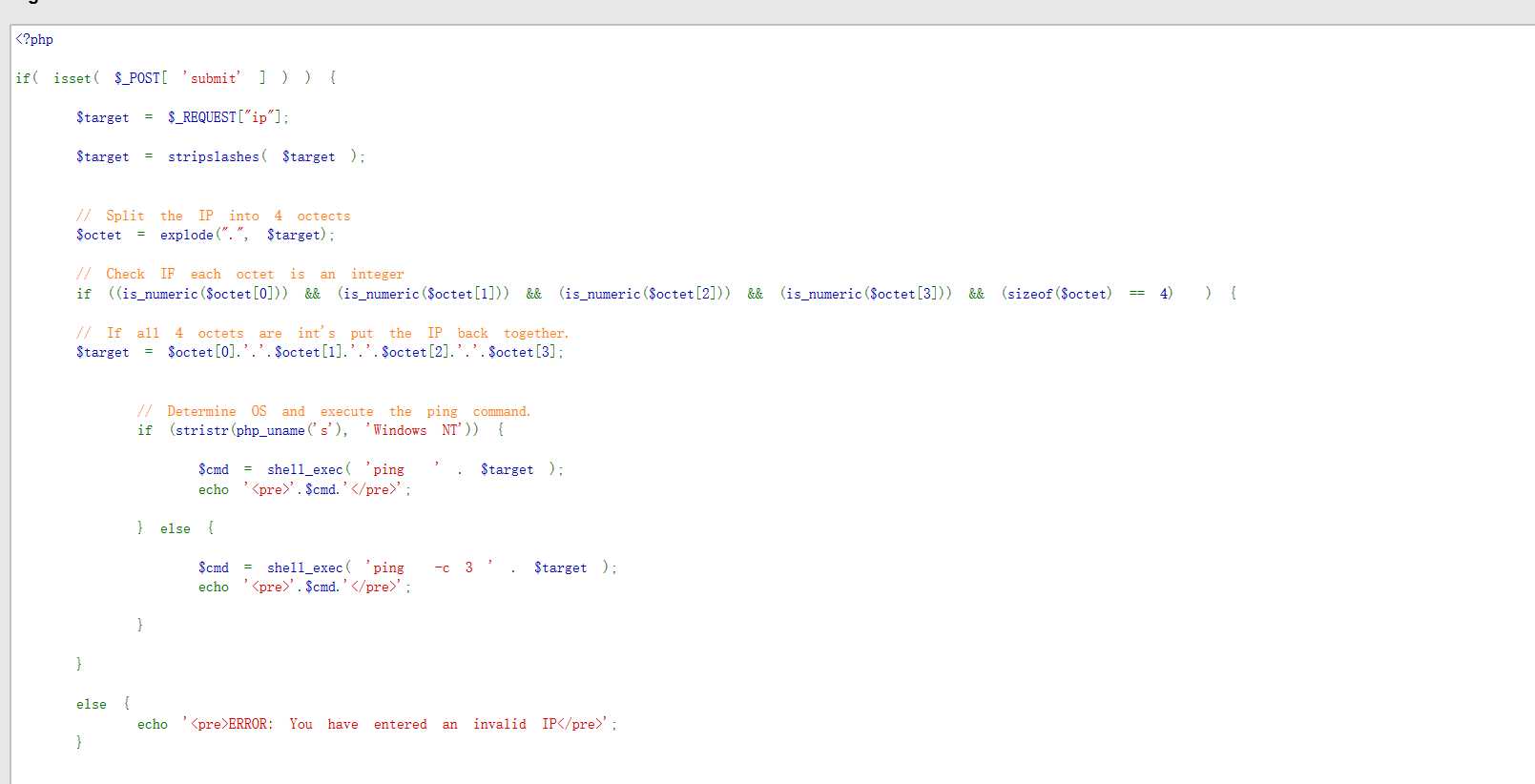Click is_numeric($octet[0]) in the condition
The height and width of the screenshot is (784, 1535).
[201, 294]
